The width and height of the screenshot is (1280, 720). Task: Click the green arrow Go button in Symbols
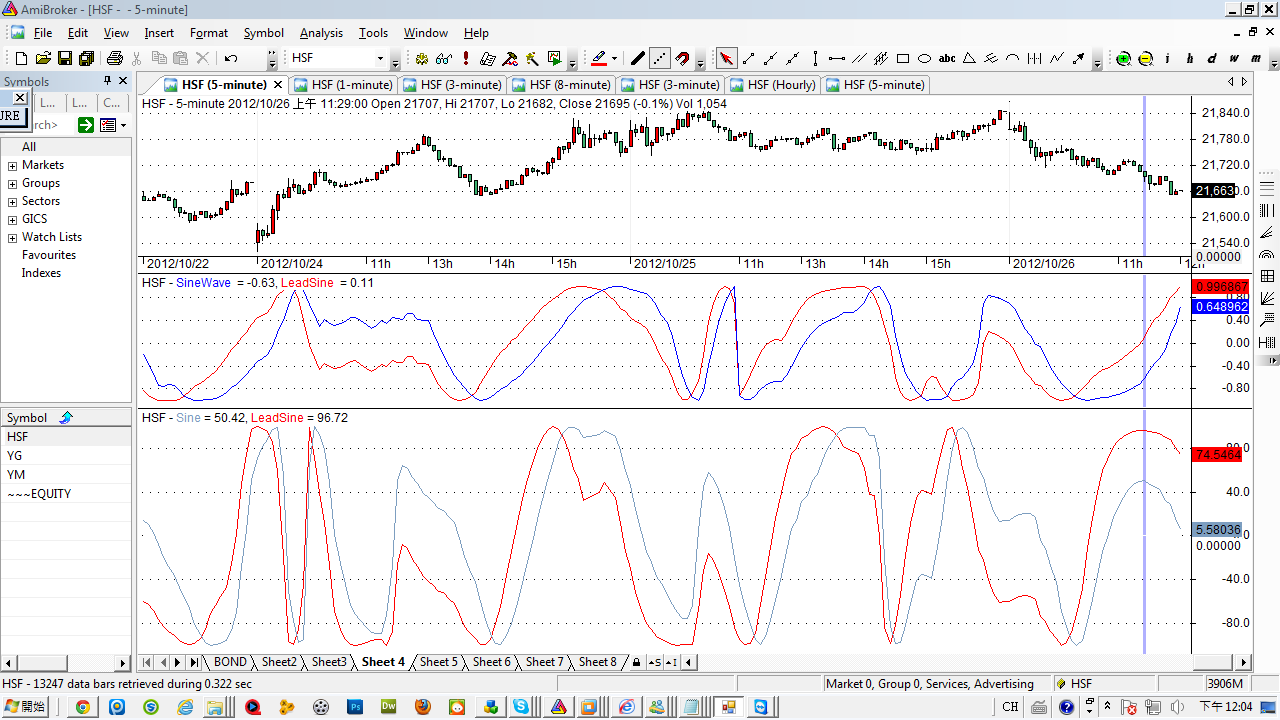click(x=85, y=125)
